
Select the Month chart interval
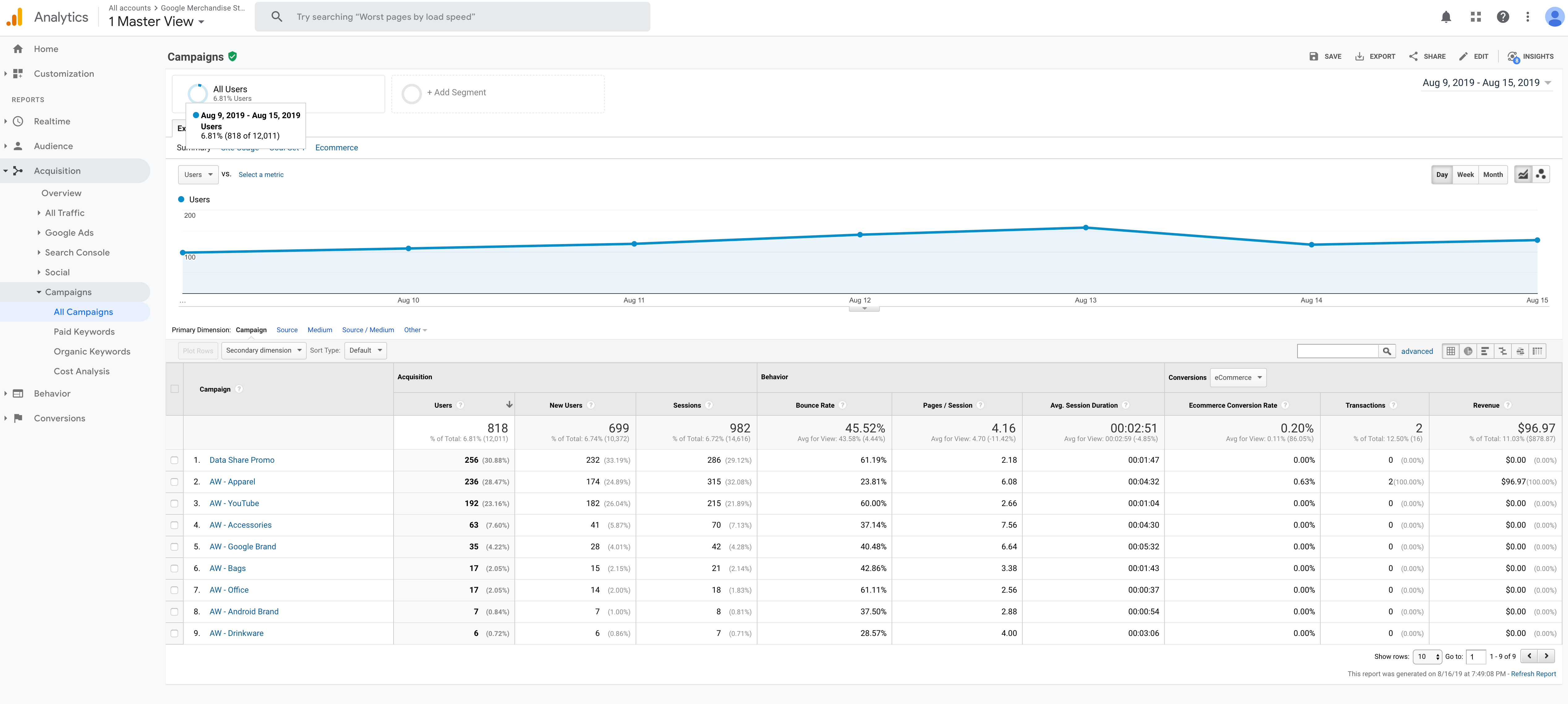pyautogui.click(x=1493, y=175)
